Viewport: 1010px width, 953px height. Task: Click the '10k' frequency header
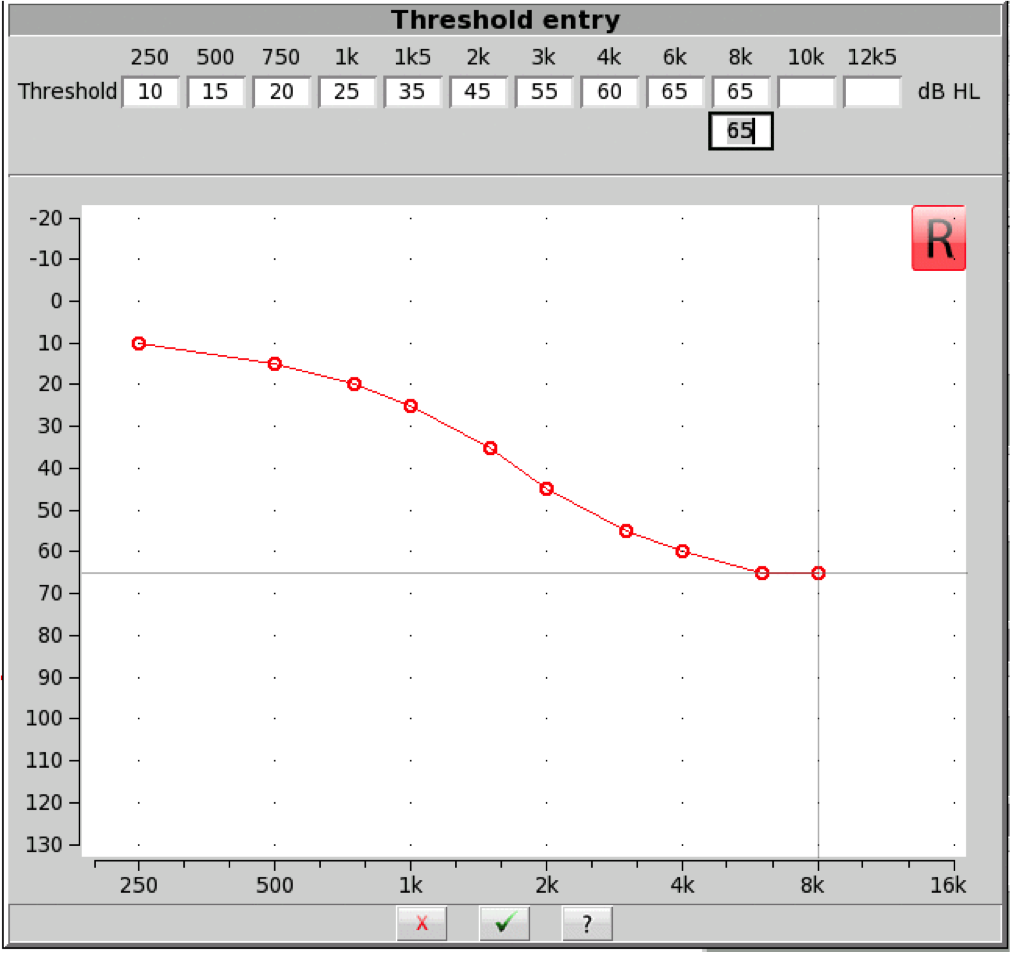806,57
